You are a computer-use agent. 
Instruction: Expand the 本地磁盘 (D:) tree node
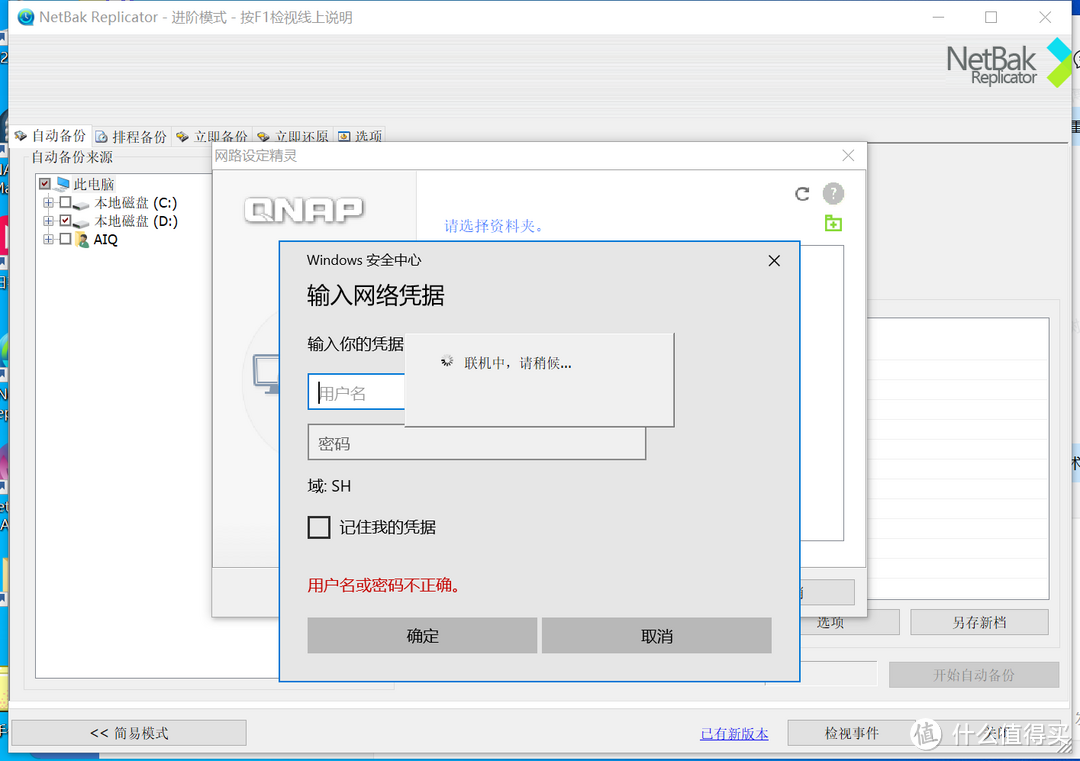pyautogui.click(x=49, y=220)
